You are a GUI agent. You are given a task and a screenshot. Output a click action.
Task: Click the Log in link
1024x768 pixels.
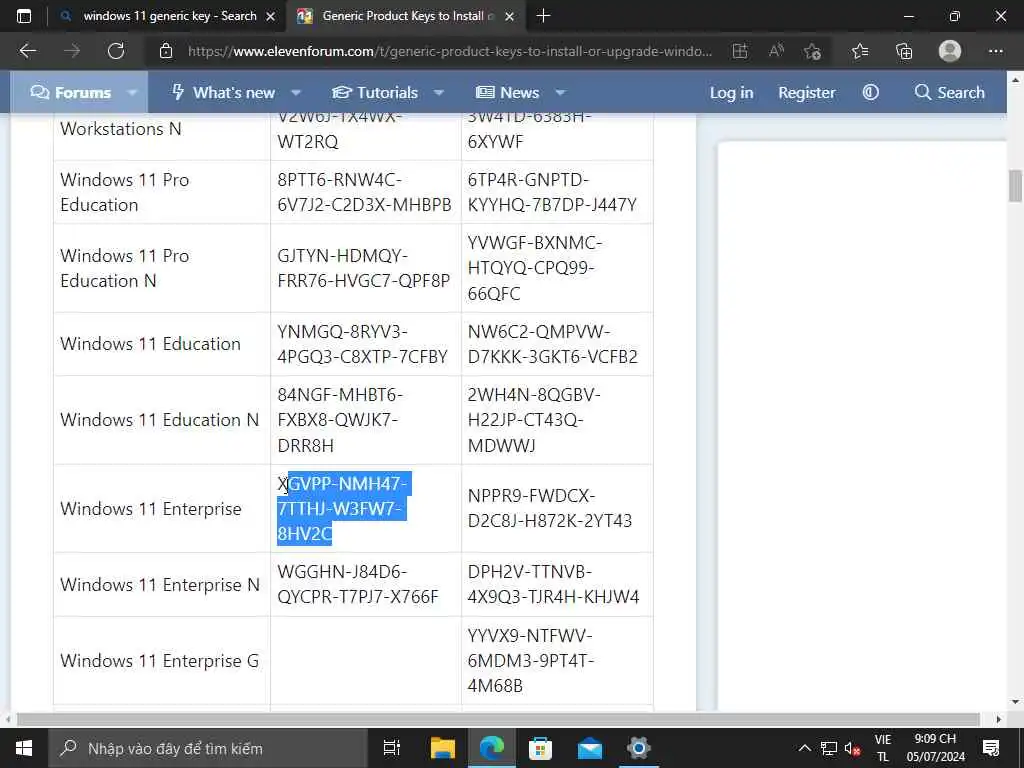pos(731,93)
